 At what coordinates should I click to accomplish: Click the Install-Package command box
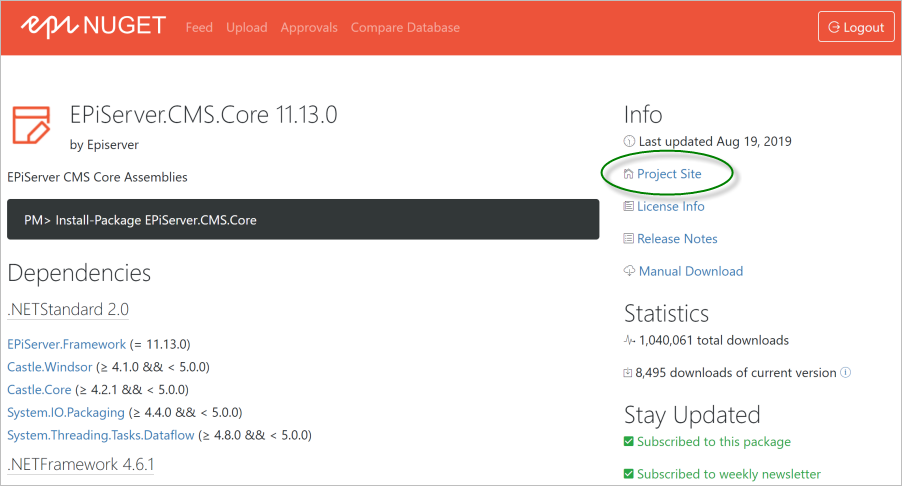tap(303, 219)
